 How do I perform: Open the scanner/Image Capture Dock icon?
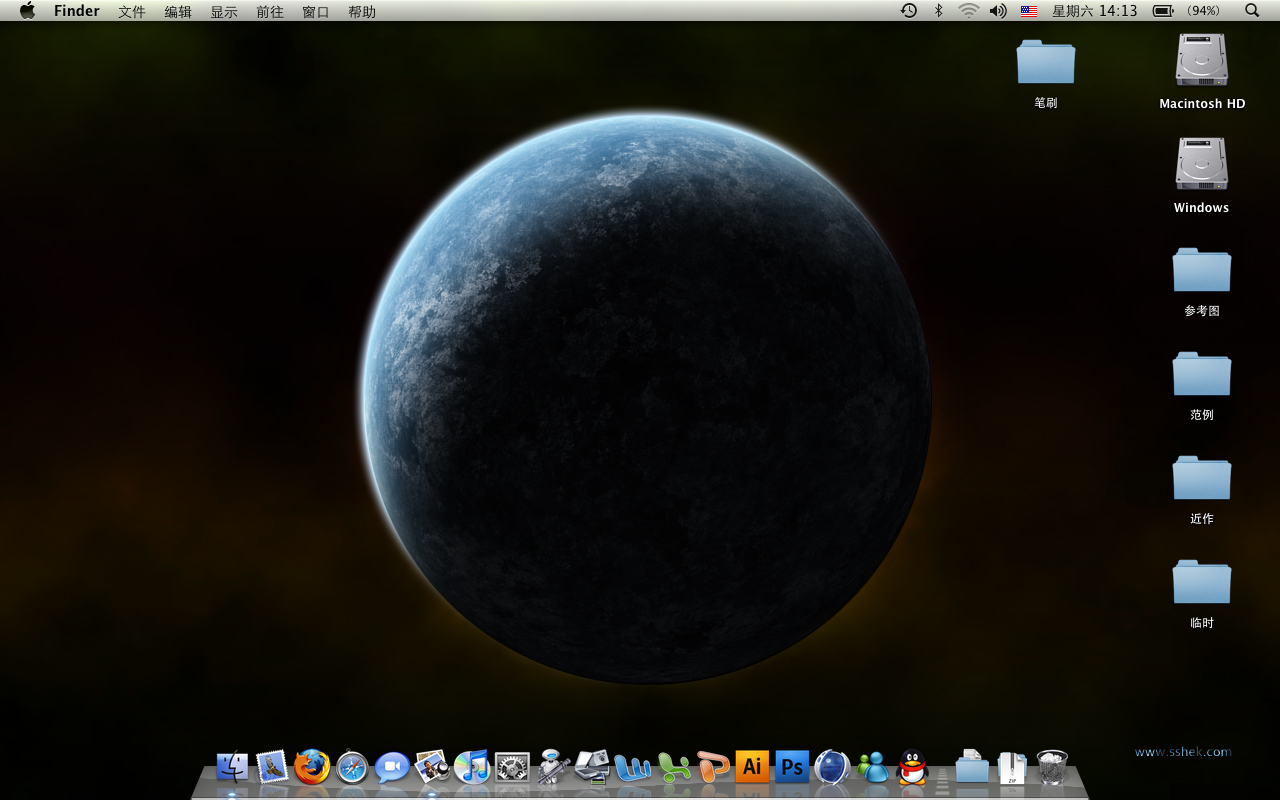[592, 767]
